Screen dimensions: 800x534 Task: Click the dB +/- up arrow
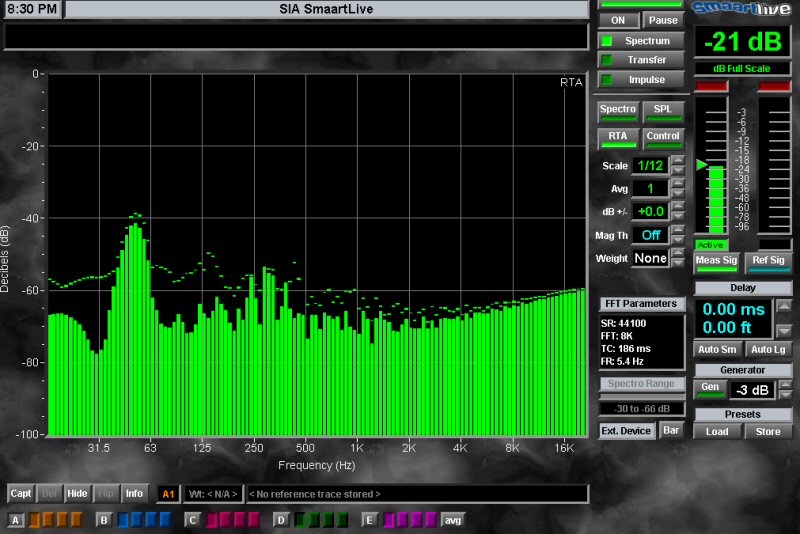[678, 206]
